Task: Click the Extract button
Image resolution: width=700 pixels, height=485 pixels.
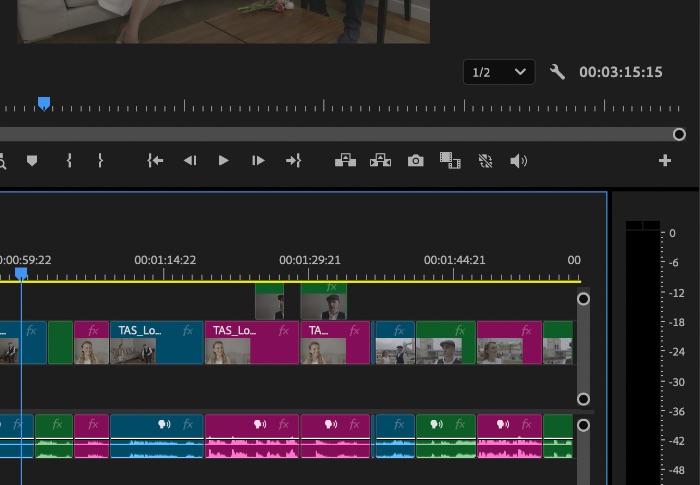Action: click(x=380, y=160)
